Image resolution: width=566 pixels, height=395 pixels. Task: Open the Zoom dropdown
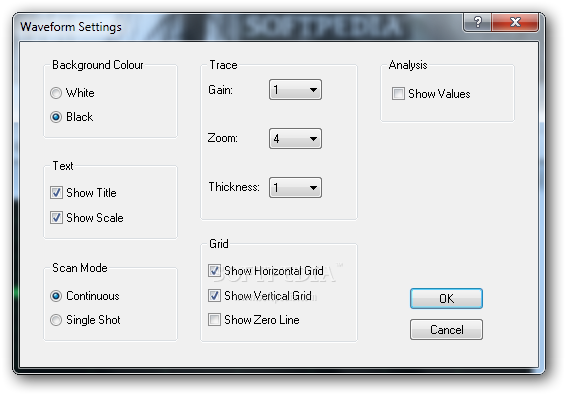pos(295,139)
